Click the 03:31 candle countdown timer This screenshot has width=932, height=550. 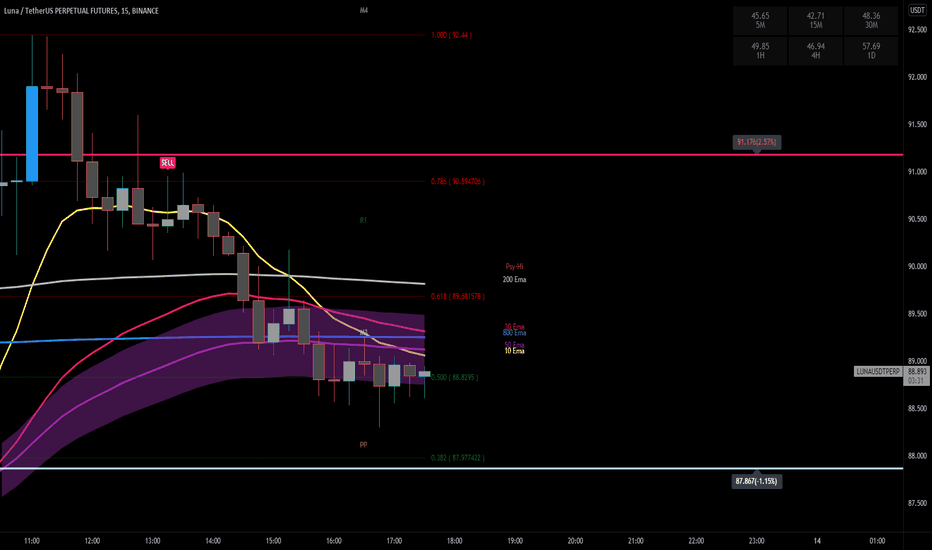click(x=917, y=381)
